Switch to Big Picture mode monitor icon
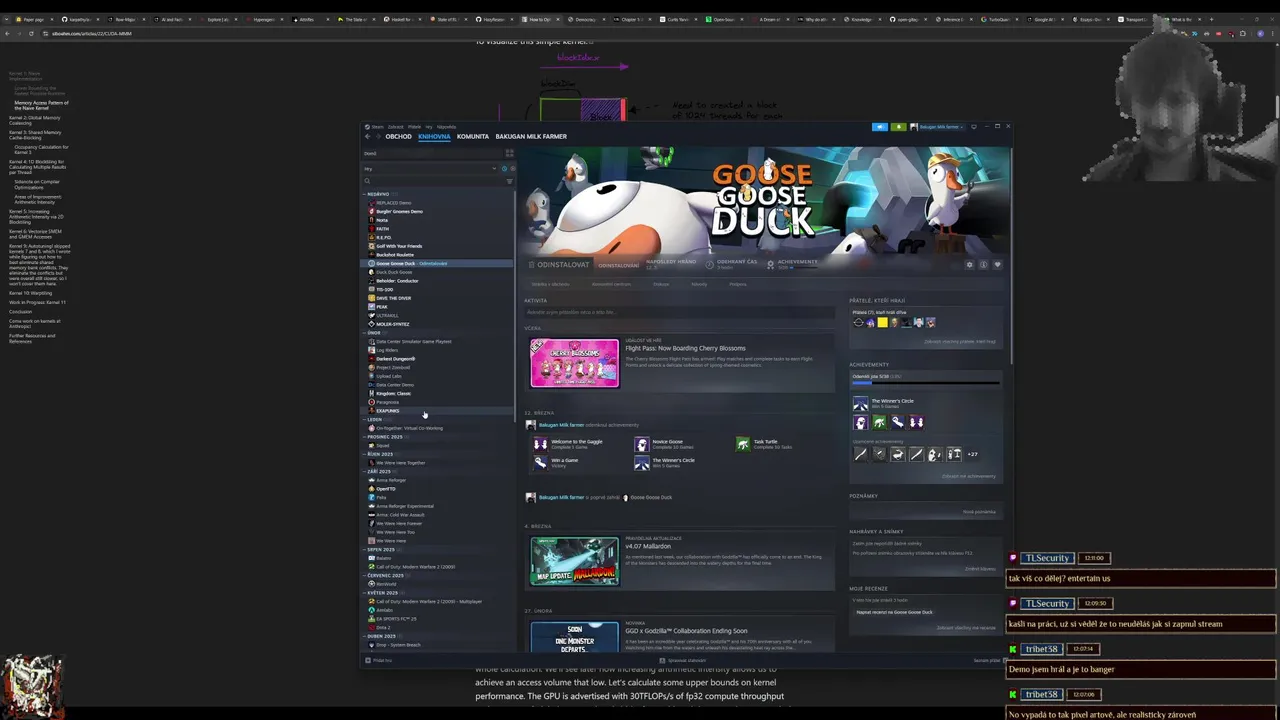Viewport: 1280px width, 720px height. pyautogui.click(x=974, y=127)
